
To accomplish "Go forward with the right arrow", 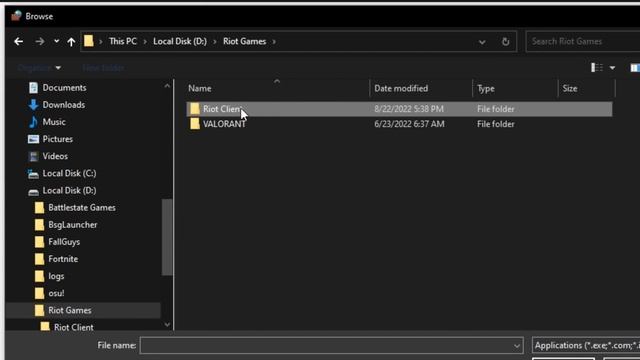I will point(40,42).
